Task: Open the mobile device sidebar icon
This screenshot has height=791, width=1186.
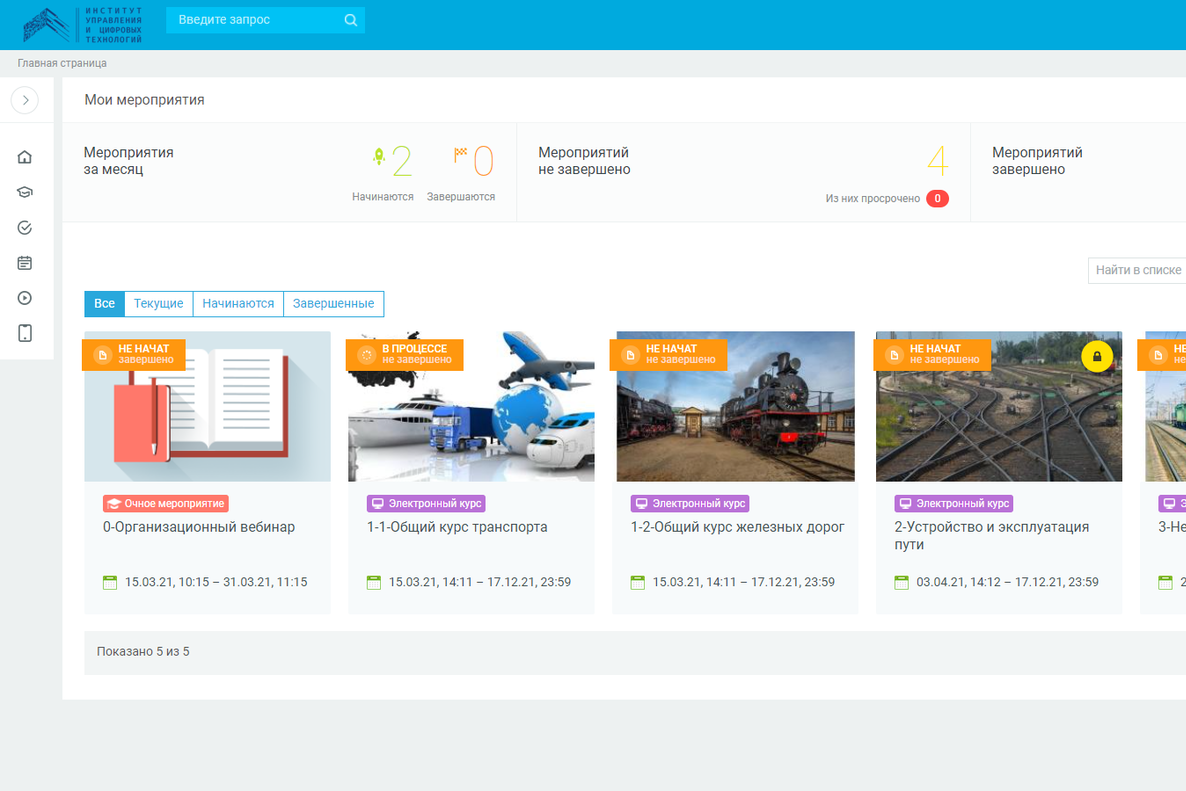Action: pyautogui.click(x=25, y=333)
